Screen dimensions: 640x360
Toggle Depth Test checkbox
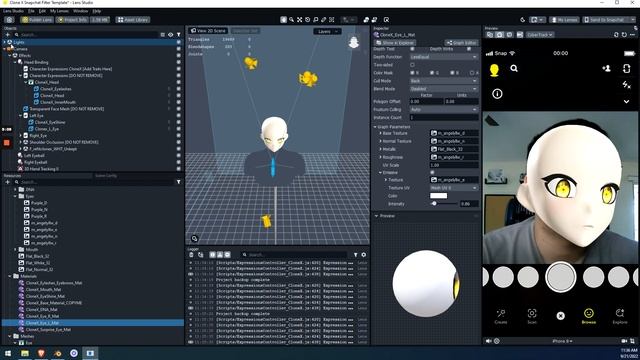click(412, 49)
